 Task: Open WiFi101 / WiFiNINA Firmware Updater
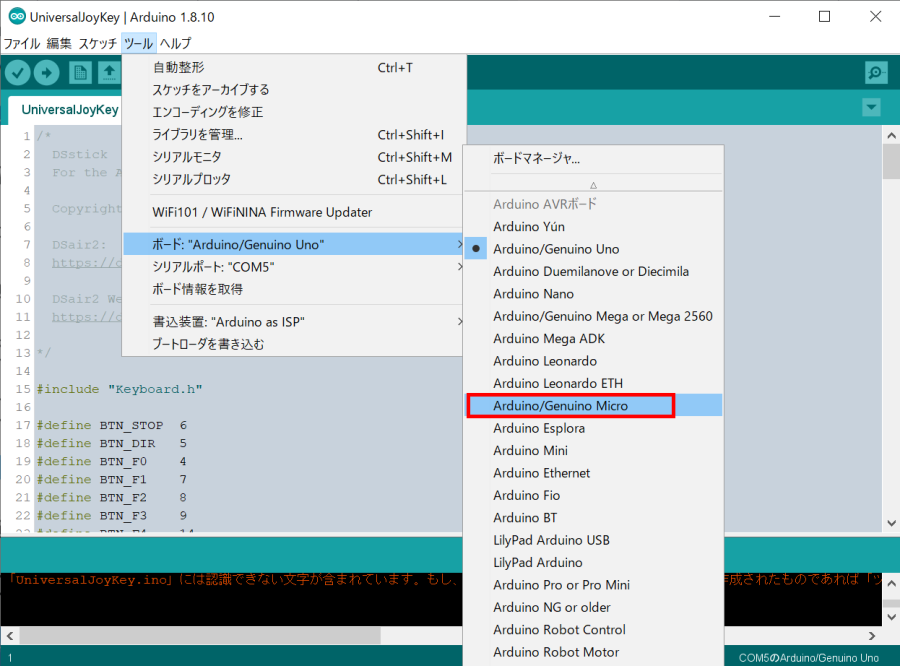pyautogui.click(x=292, y=212)
